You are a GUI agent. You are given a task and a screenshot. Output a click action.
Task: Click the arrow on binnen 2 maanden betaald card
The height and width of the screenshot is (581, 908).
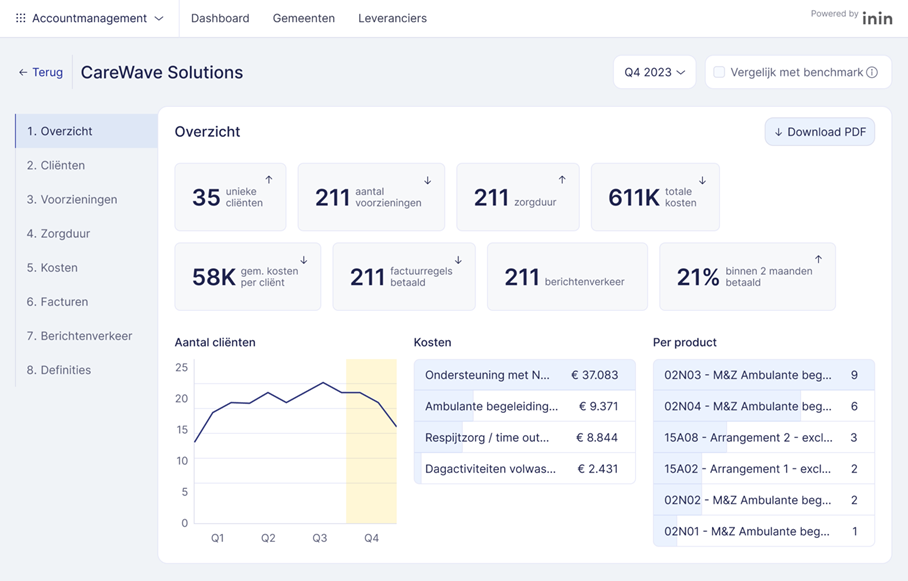[x=818, y=260]
